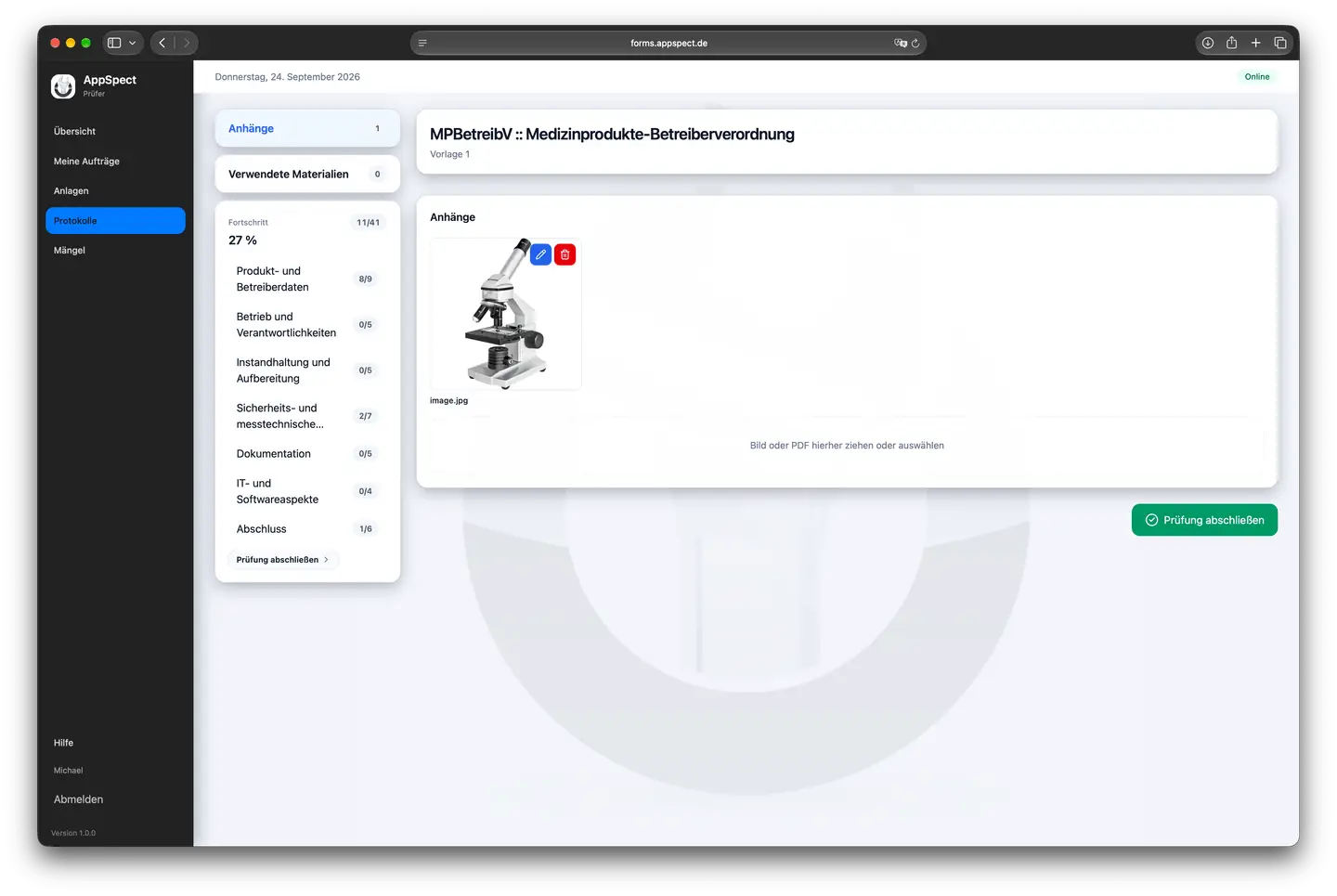The width and height of the screenshot is (1337, 896).
Task: Select the Anhänge tab card
Action: click(307, 128)
